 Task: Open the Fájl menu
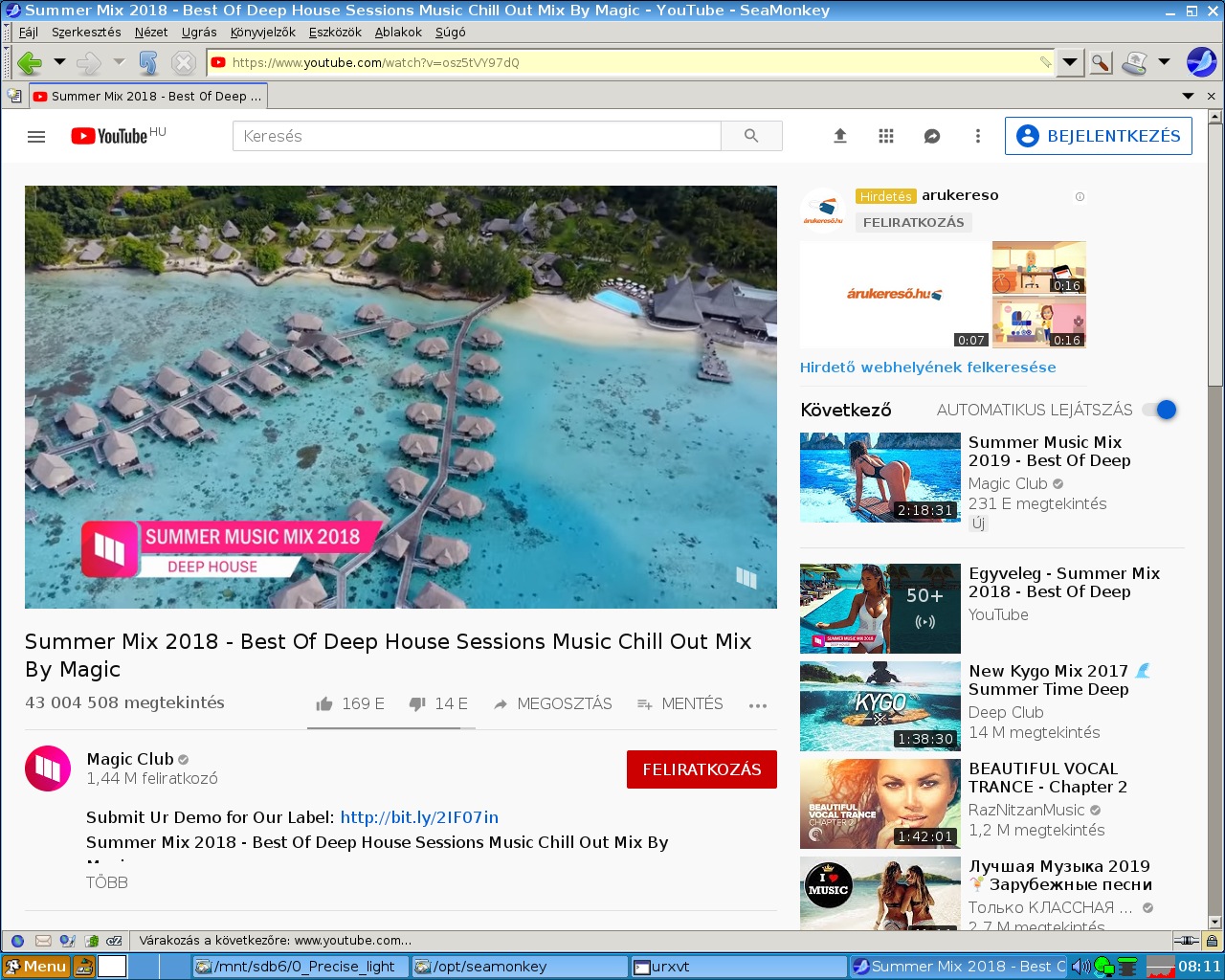coord(29,32)
